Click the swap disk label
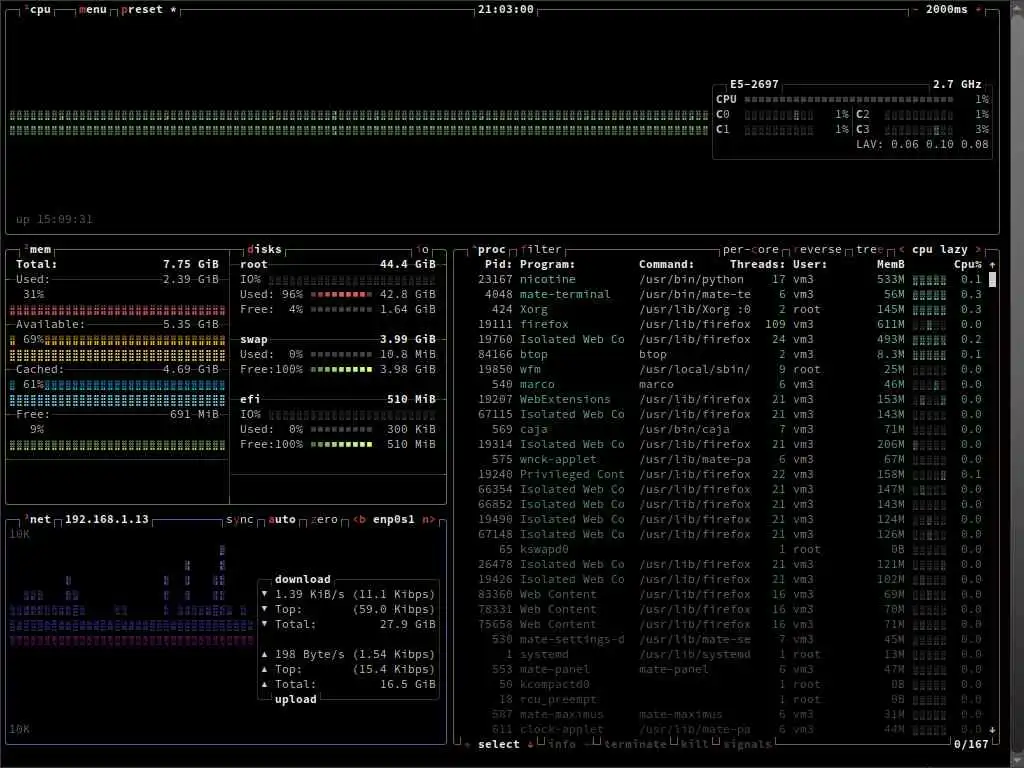This screenshot has height=768, width=1024. pyautogui.click(x=253, y=340)
